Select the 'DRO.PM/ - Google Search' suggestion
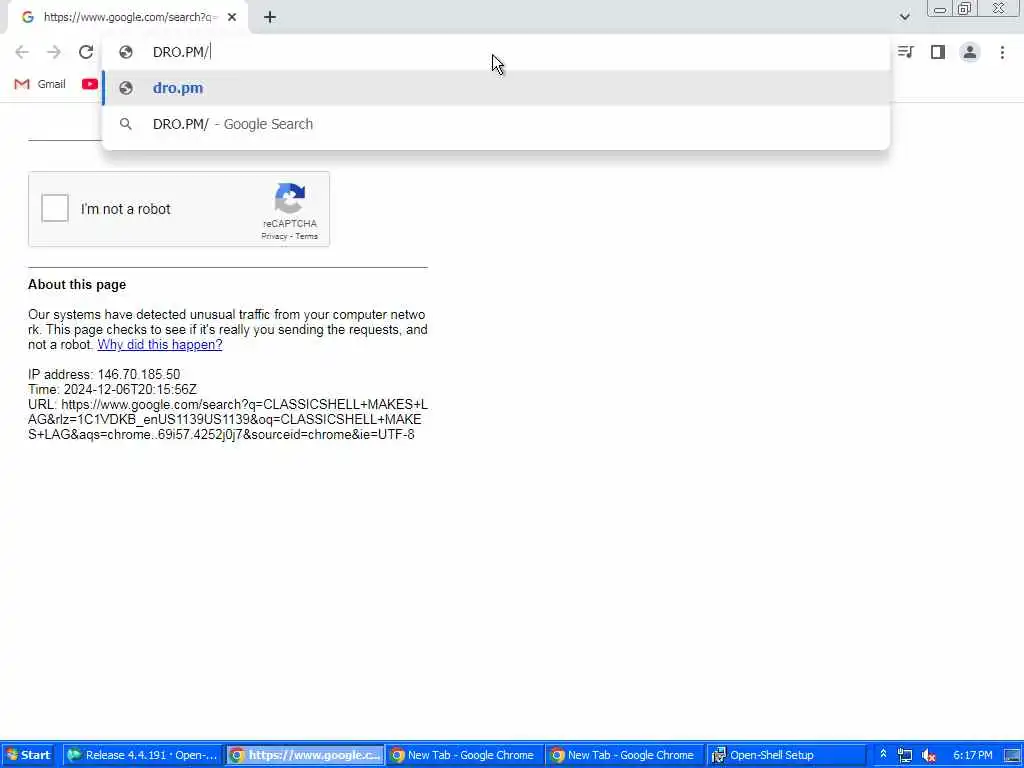This screenshot has width=1024, height=768. pyautogui.click(x=496, y=124)
